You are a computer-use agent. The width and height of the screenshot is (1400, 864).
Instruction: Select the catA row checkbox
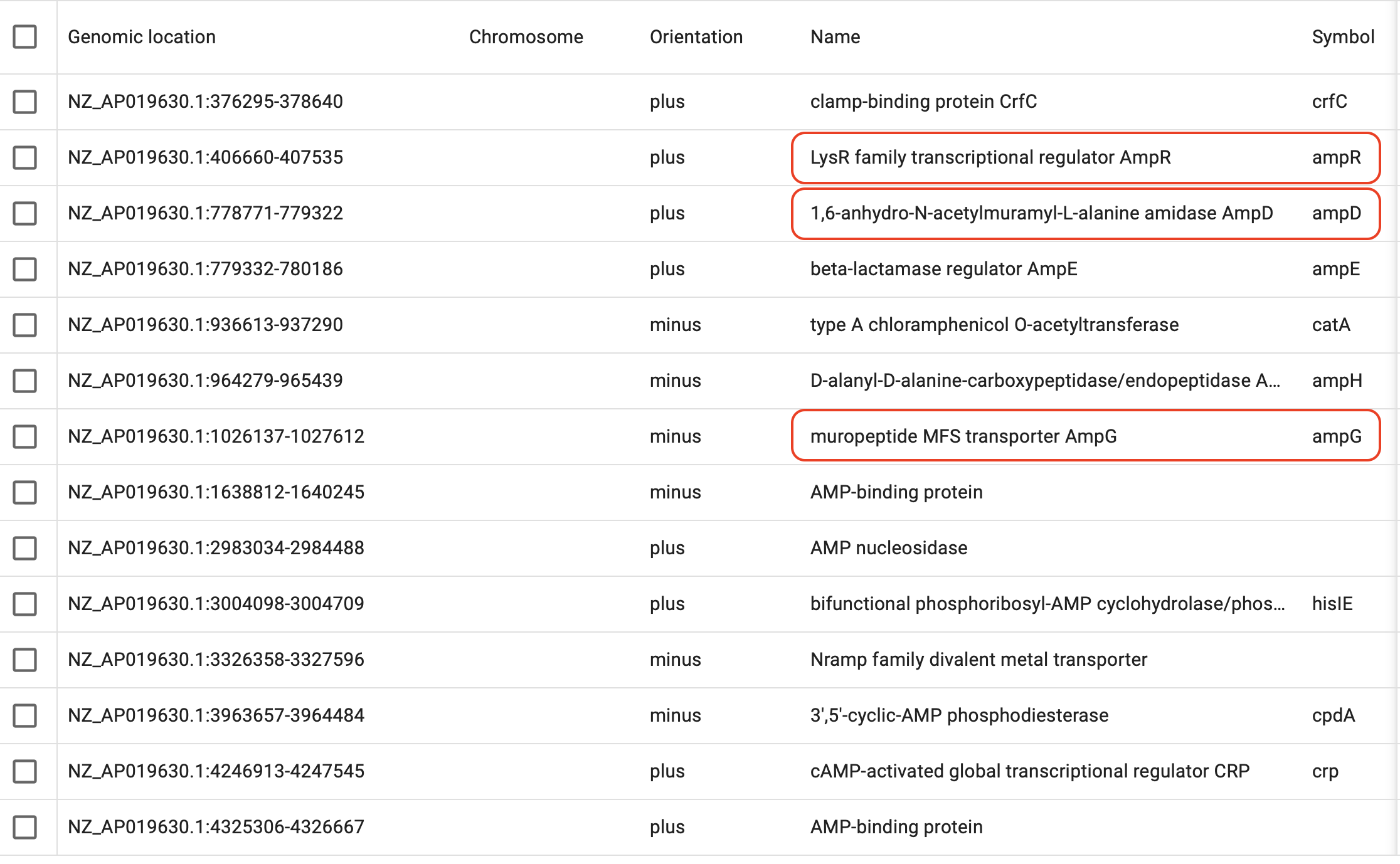coord(25,325)
